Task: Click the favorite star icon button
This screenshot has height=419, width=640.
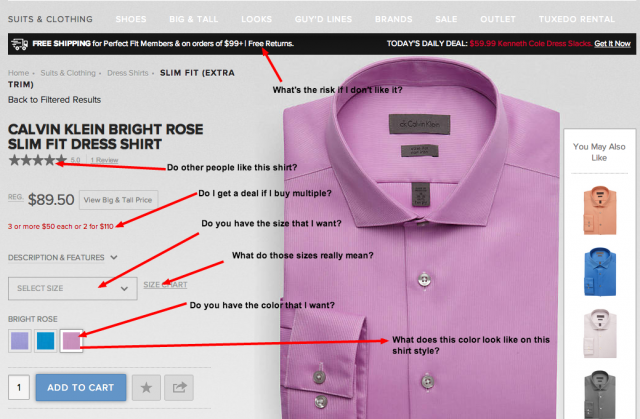Action: 146,387
